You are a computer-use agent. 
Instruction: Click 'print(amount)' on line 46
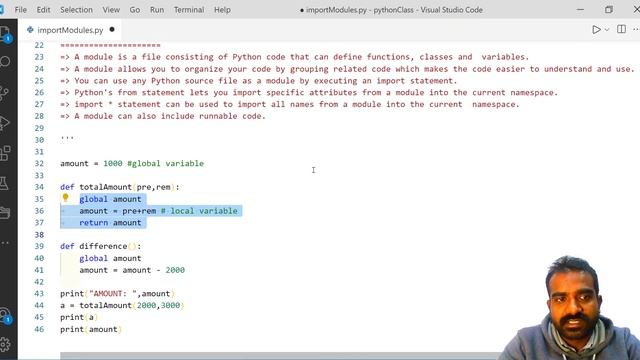[x=91, y=329]
